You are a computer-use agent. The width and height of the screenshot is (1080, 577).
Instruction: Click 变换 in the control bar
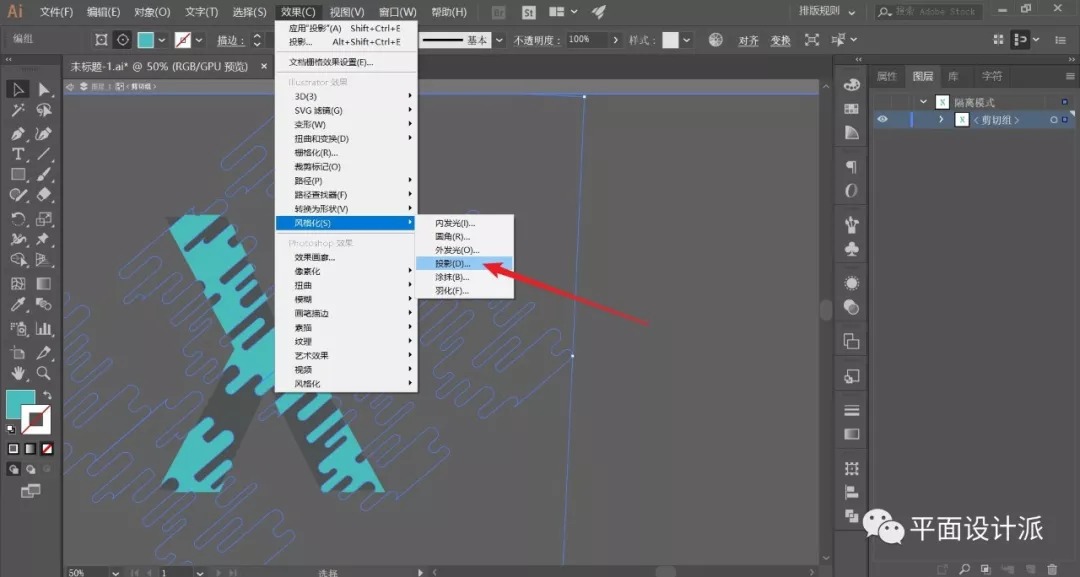(780, 41)
